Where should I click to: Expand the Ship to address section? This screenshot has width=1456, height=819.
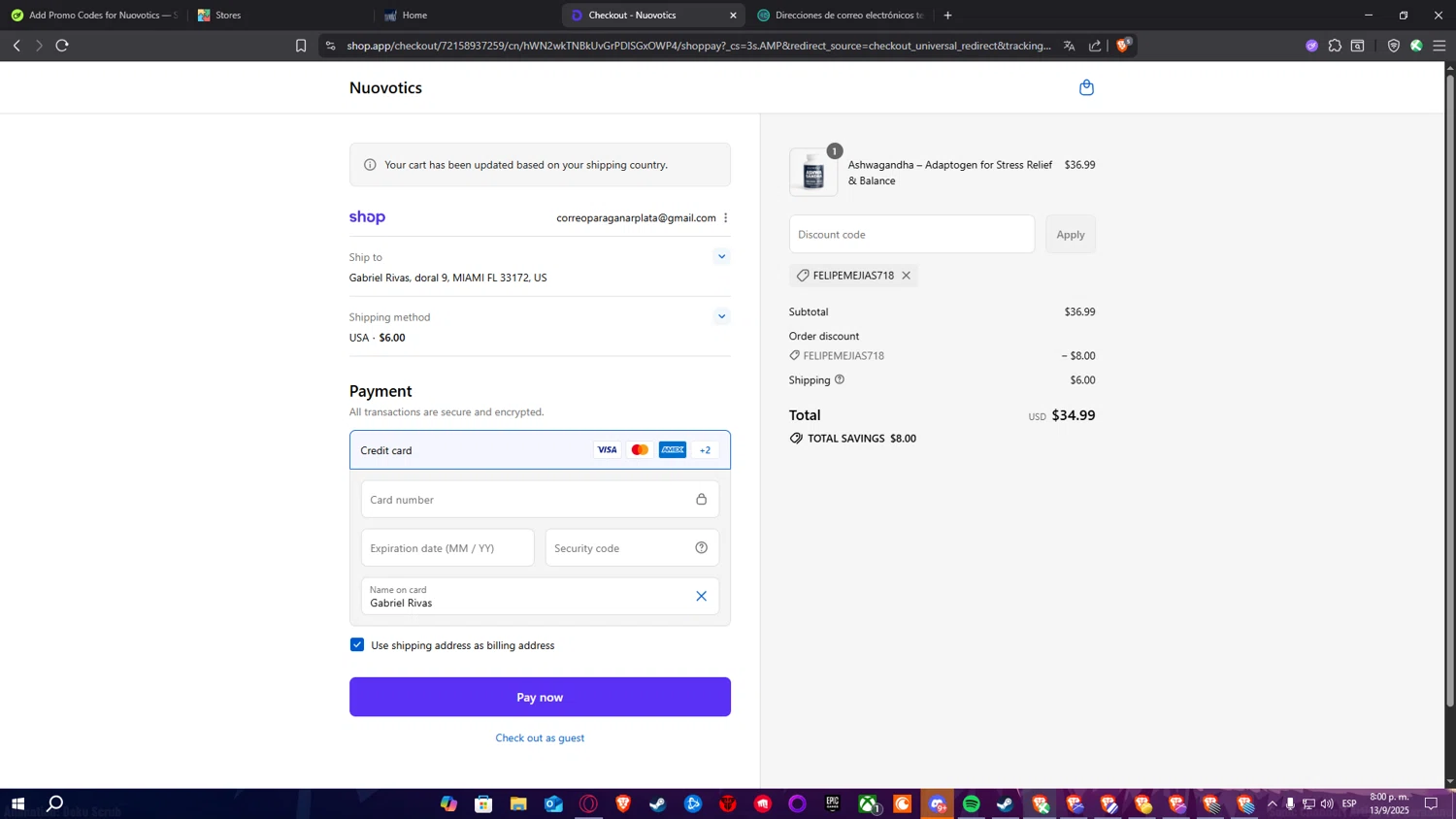(x=721, y=257)
